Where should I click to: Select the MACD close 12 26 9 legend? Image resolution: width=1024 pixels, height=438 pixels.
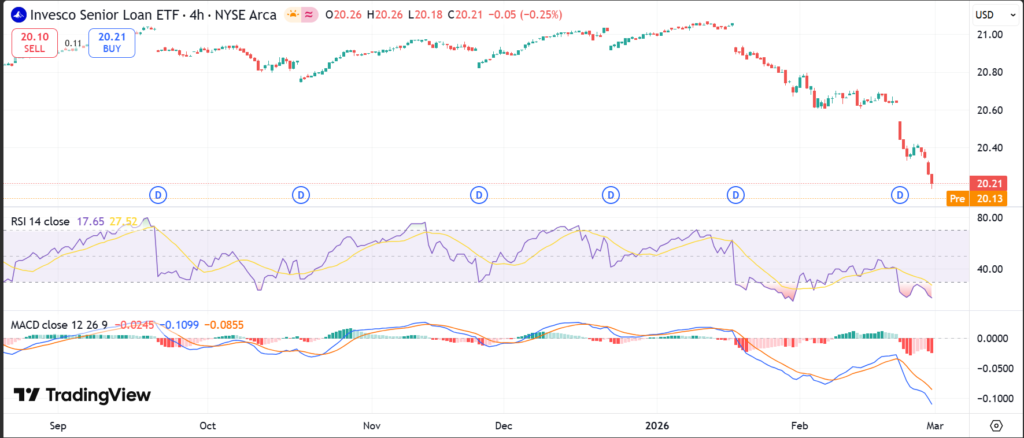[x=58, y=325]
